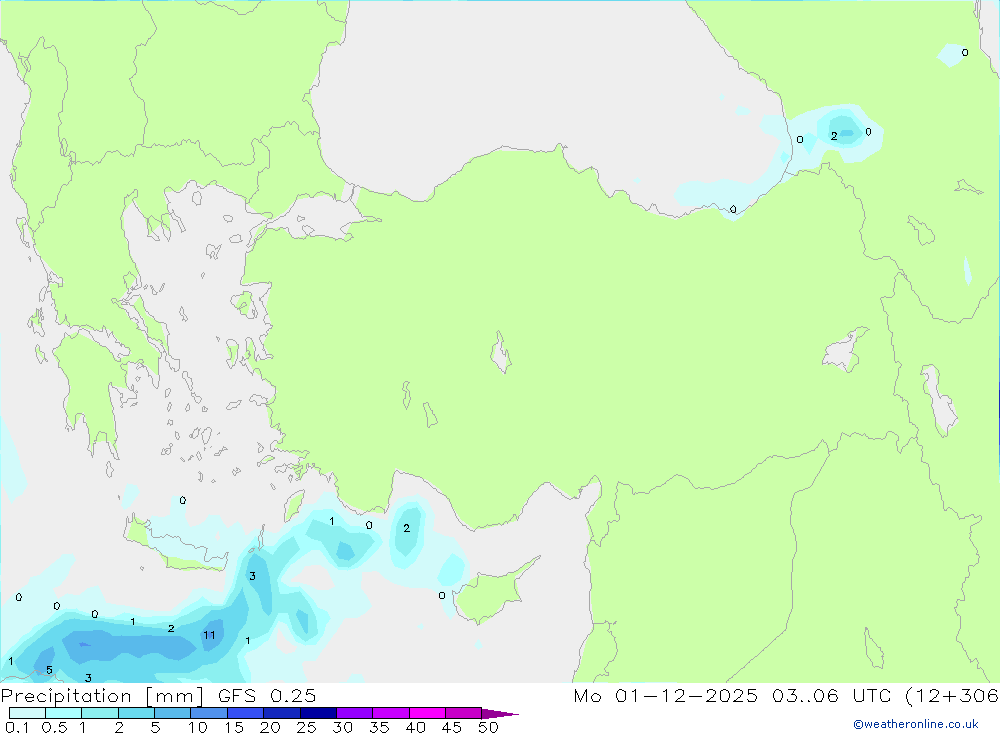Screen dimensions: 1000x733
Task: Pick the 25–30 mm navy legend swatch
Action: pyautogui.click(x=318, y=713)
